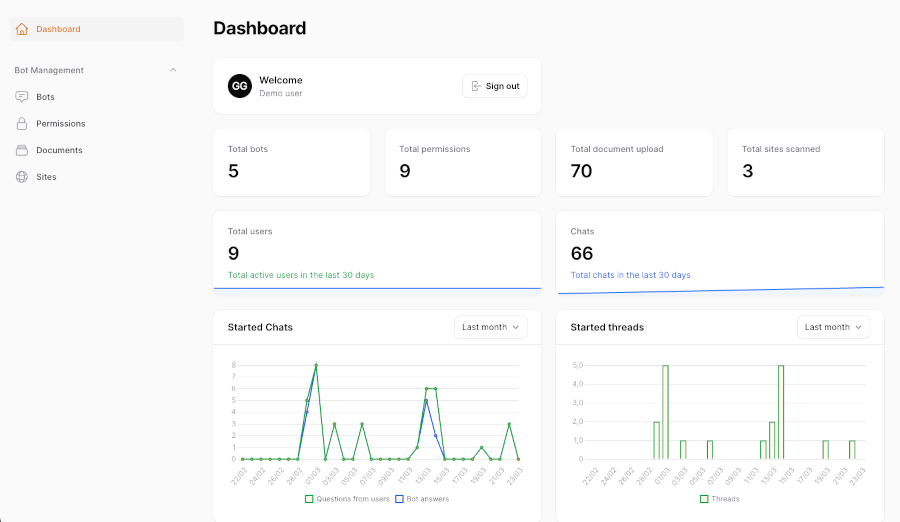Click the Bots chat bubble icon

click(x=22, y=97)
